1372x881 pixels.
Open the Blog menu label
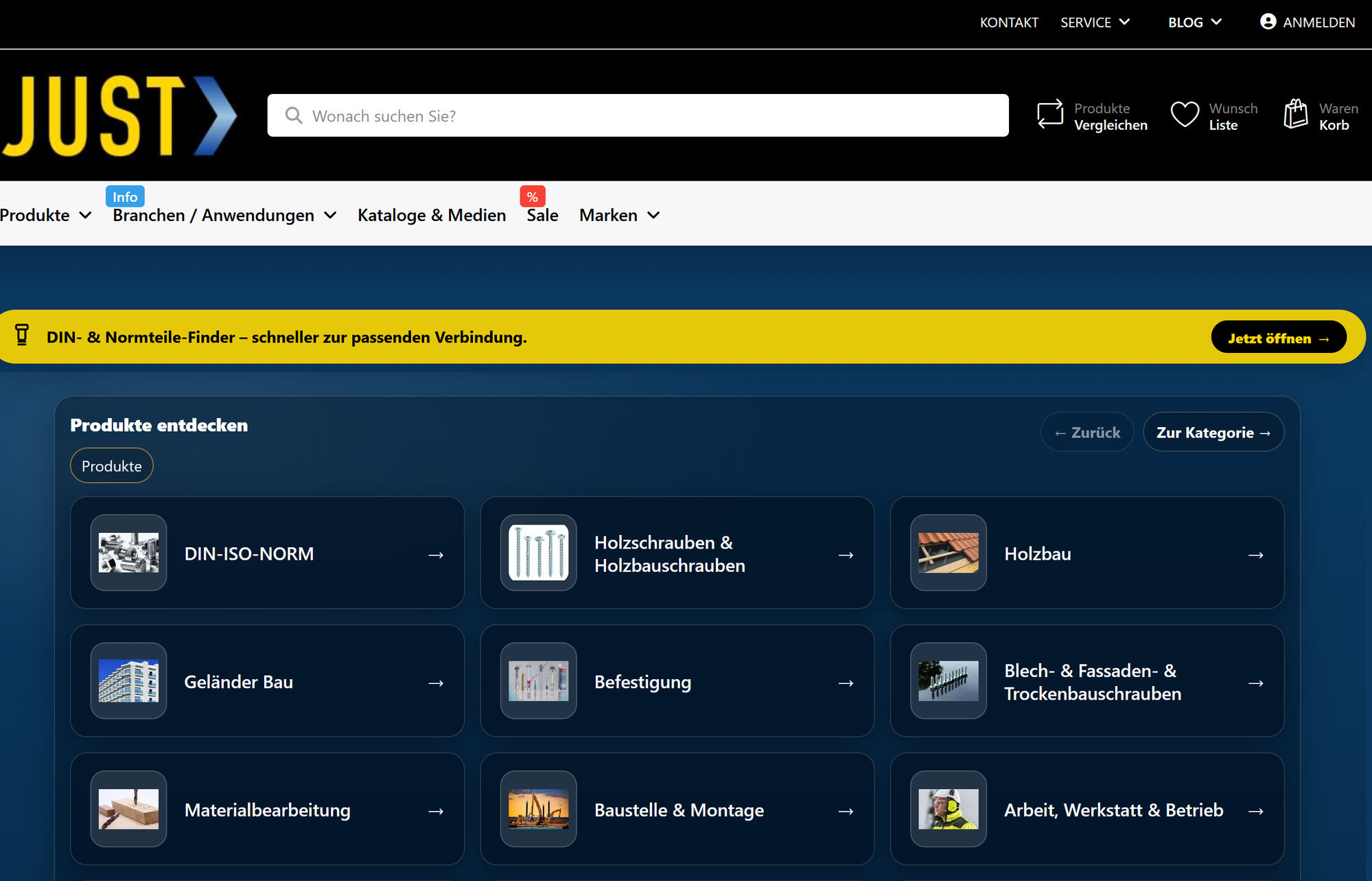(1185, 23)
